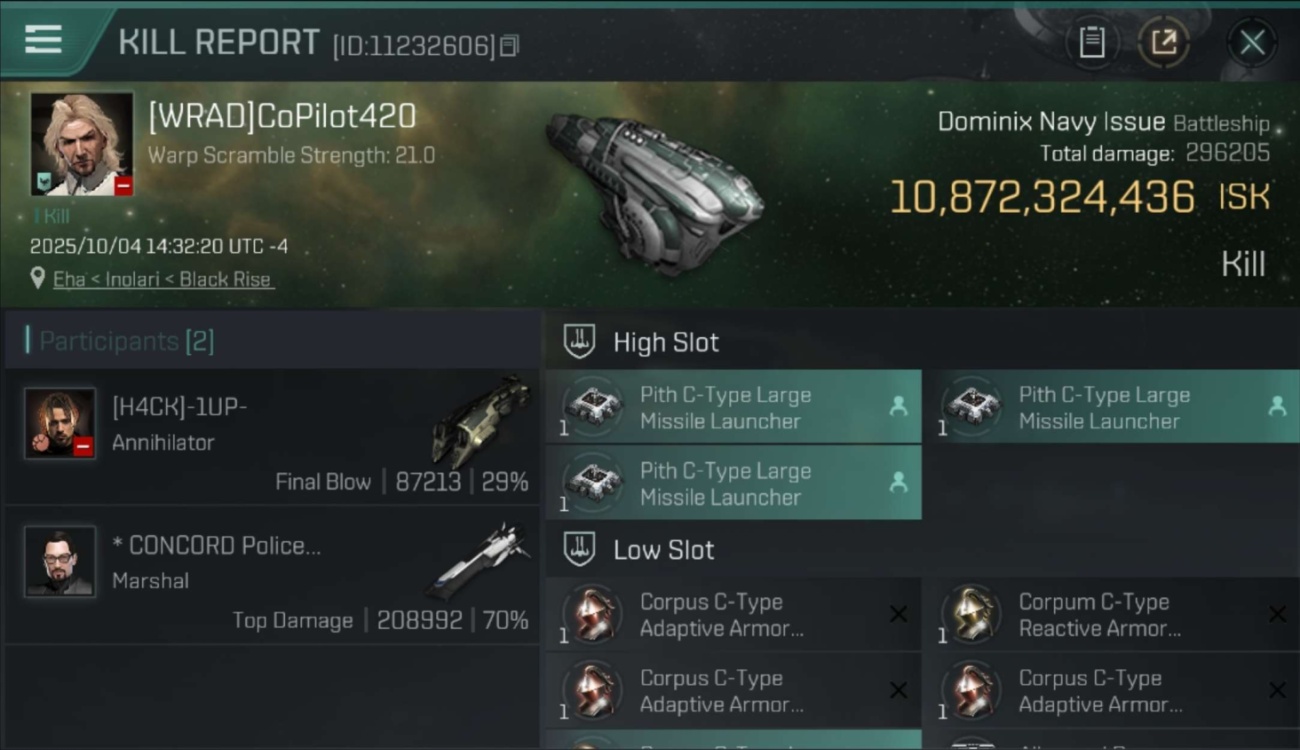Screen dimensions: 1300x750
Task: Open the hamburger menu
Action: click(43, 40)
